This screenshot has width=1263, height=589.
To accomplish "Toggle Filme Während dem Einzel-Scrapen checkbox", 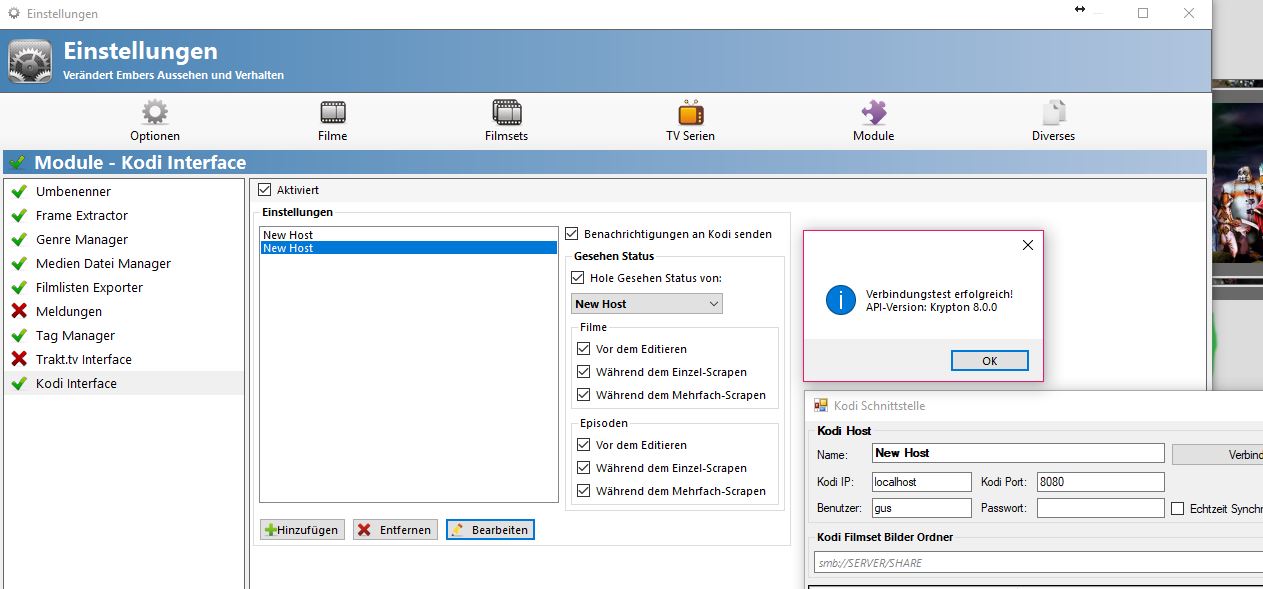I will 584,372.
